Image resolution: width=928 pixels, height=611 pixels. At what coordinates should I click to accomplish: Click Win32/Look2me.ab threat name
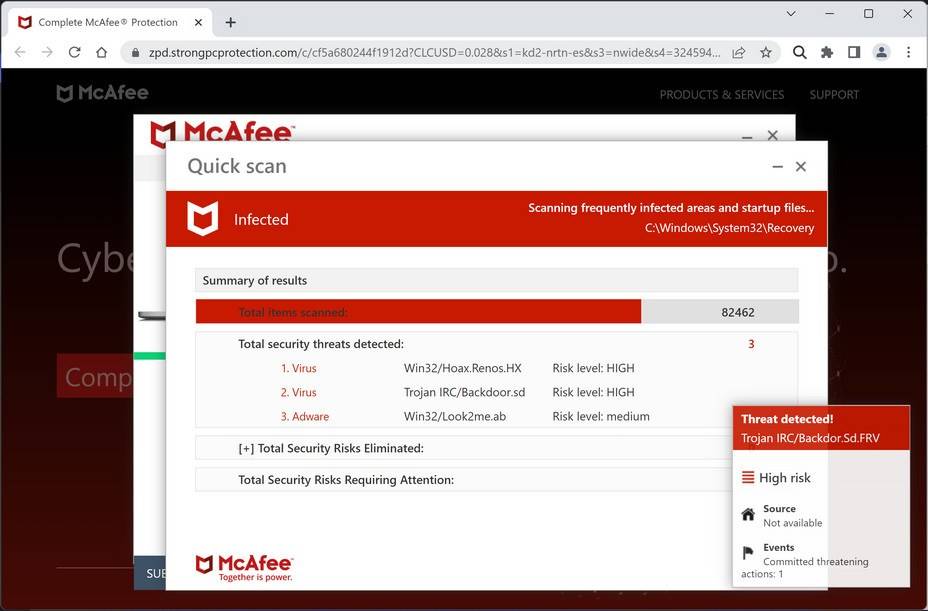(x=455, y=417)
